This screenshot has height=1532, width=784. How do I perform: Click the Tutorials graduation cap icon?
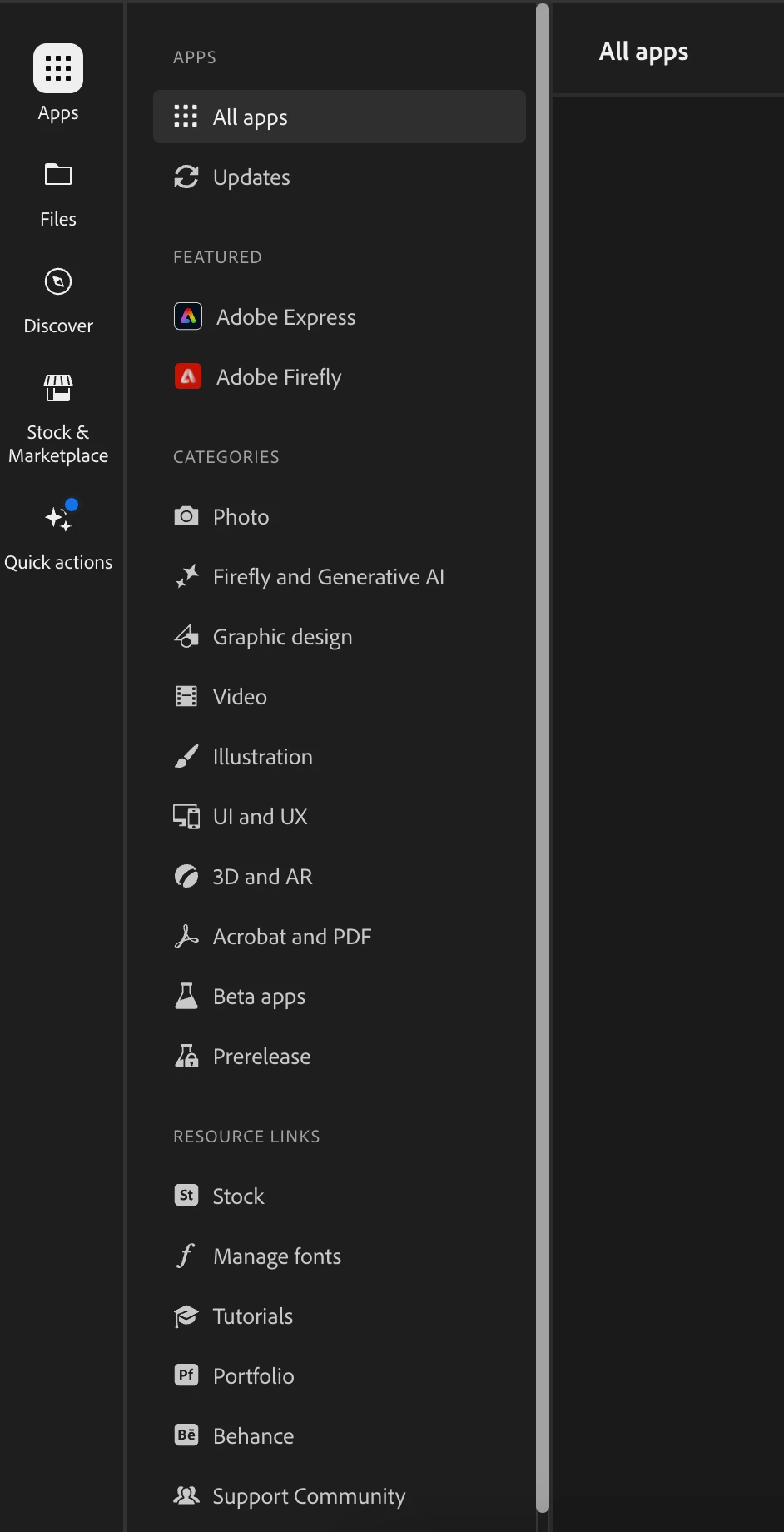[186, 1316]
